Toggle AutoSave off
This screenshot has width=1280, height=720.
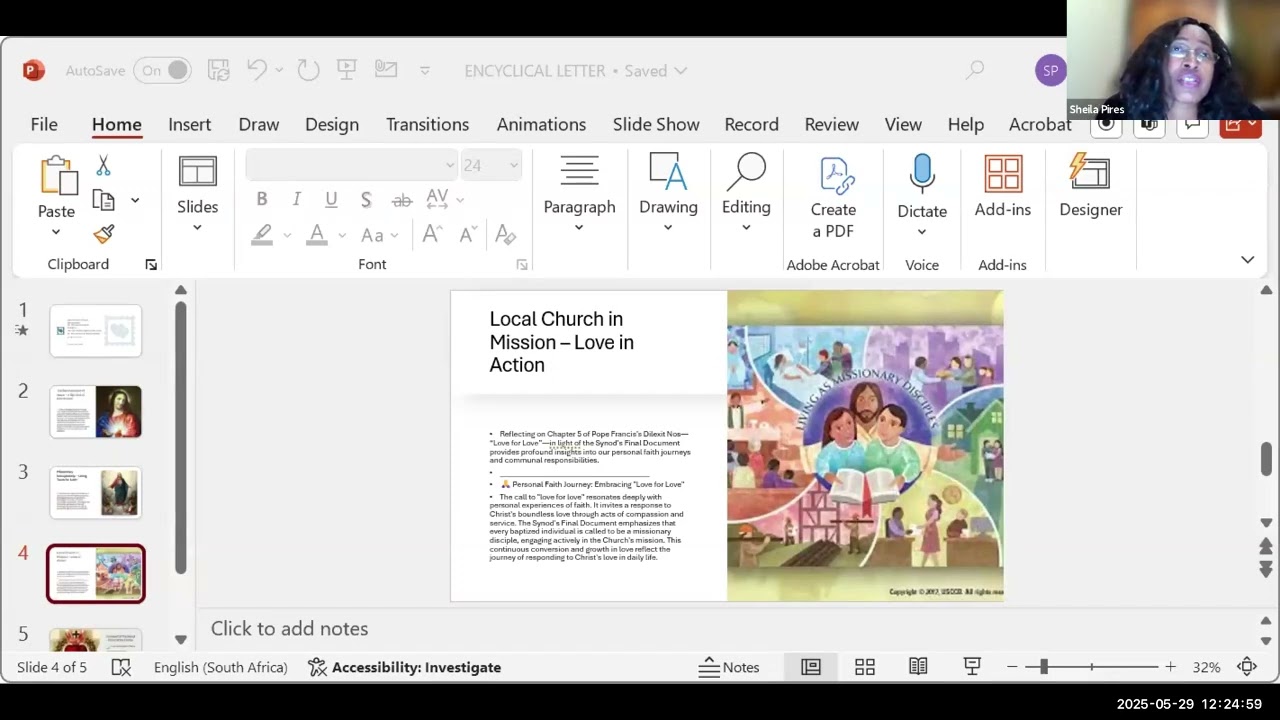[x=163, y=70]
